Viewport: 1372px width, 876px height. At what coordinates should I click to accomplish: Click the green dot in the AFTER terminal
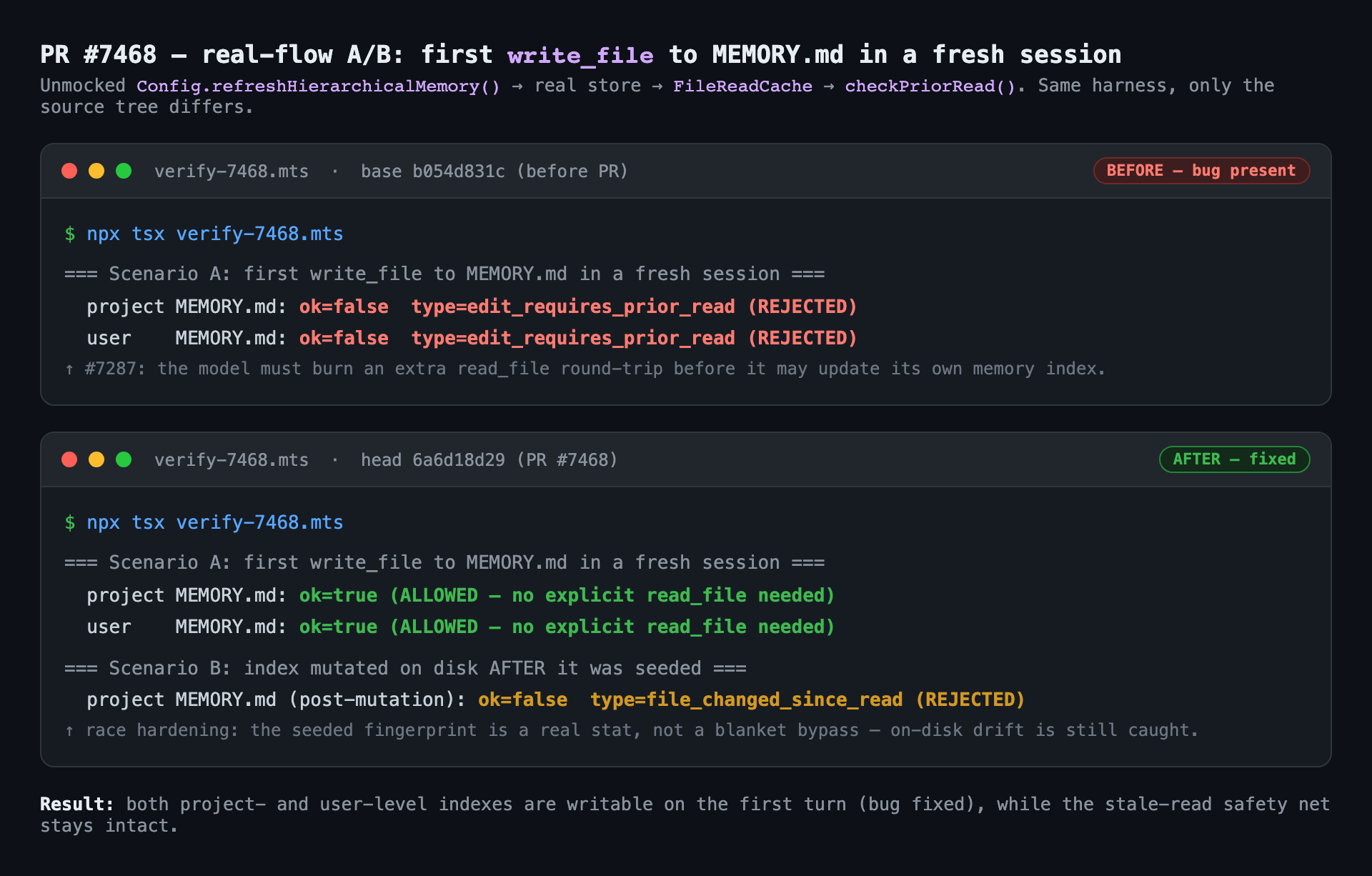pyautogui.click(x=124, y=459)
